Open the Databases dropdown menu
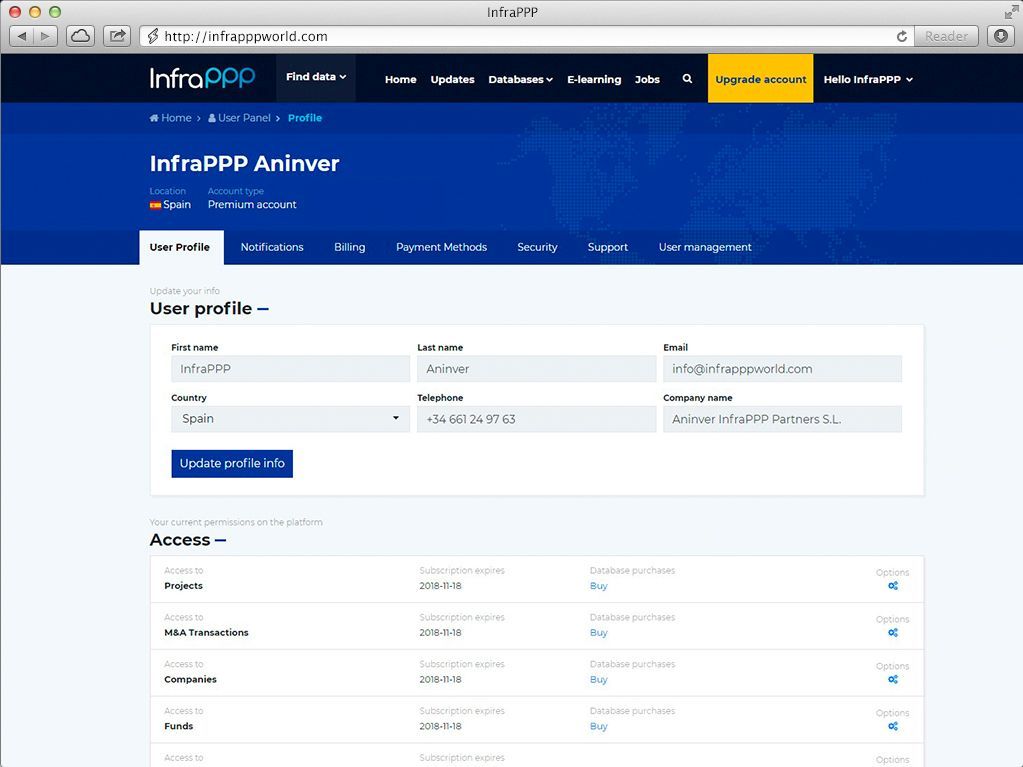Image resolution: width=1023 pixels, height=767 pixels. point(520,80)
